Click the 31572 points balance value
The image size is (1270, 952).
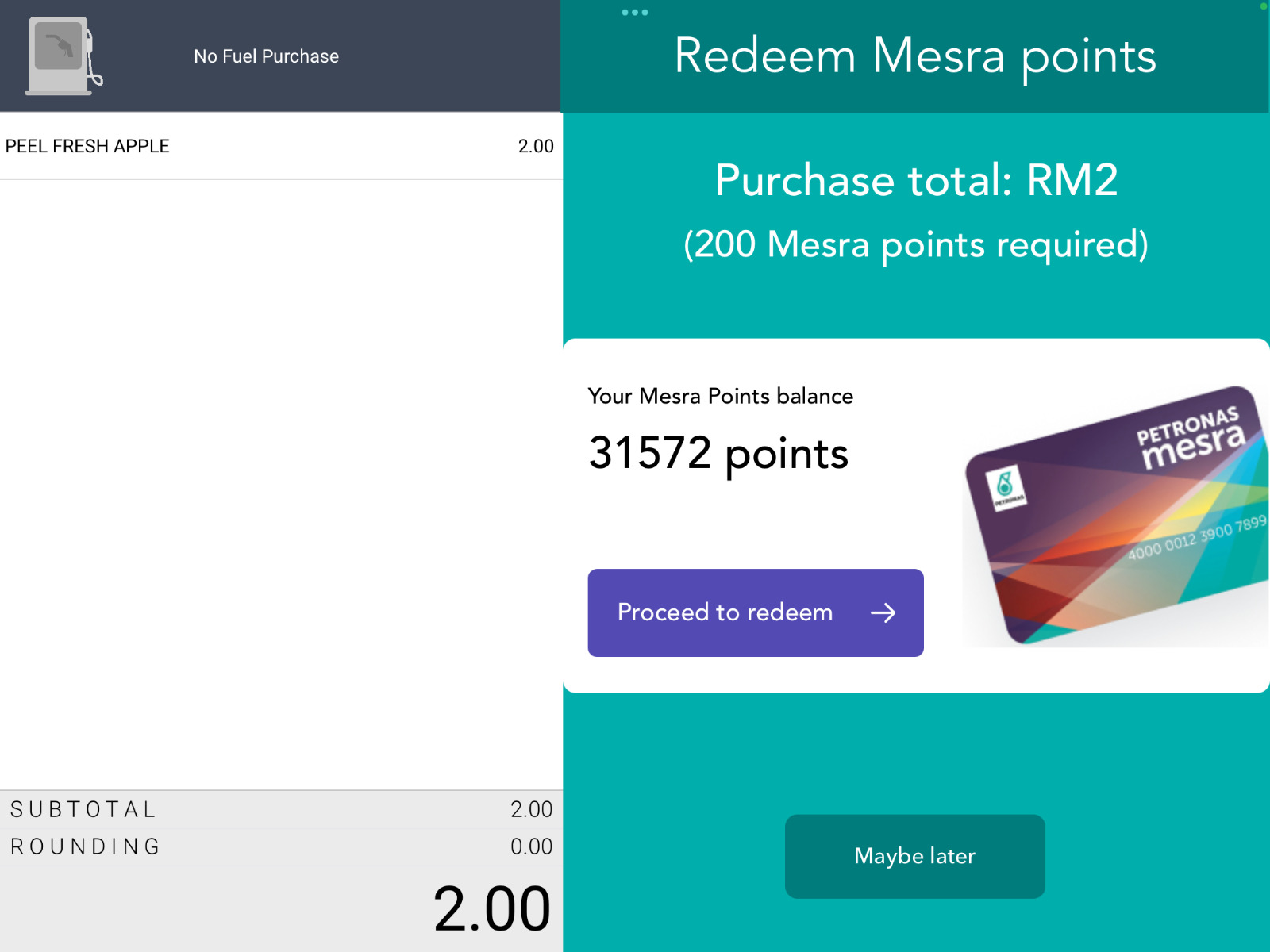pos(718,454)
